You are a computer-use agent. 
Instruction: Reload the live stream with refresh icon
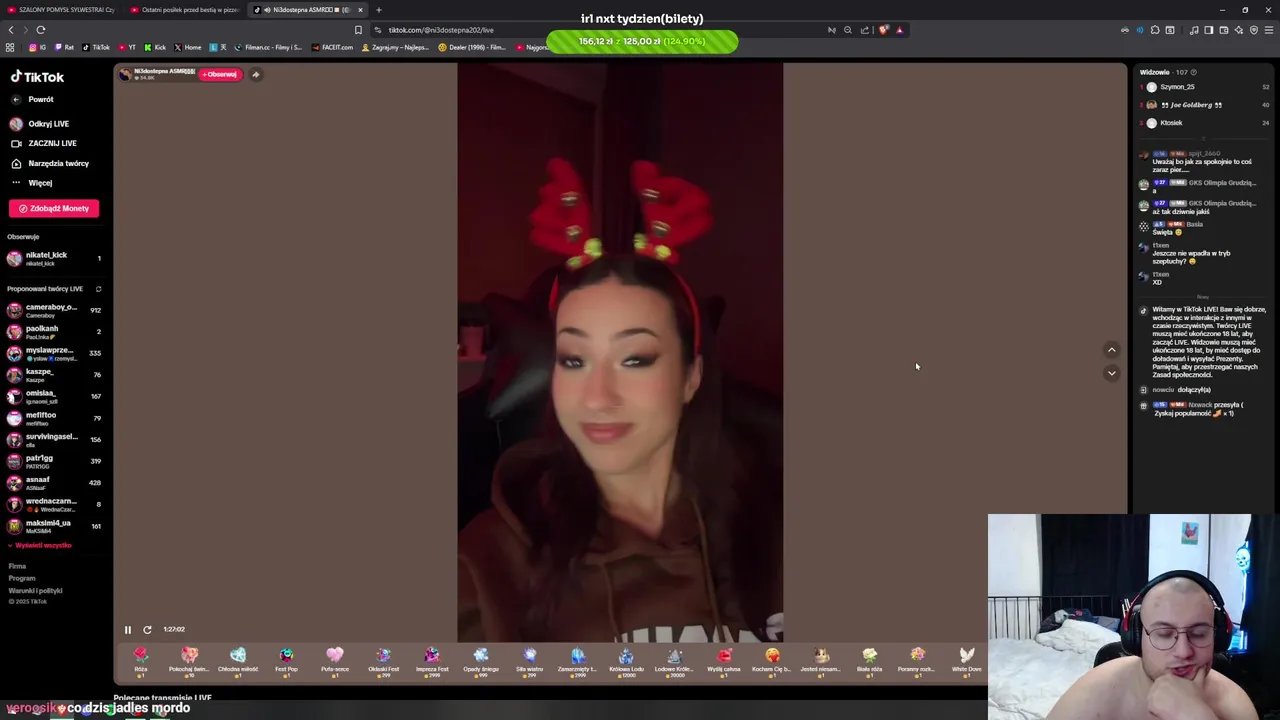[147, 629]
